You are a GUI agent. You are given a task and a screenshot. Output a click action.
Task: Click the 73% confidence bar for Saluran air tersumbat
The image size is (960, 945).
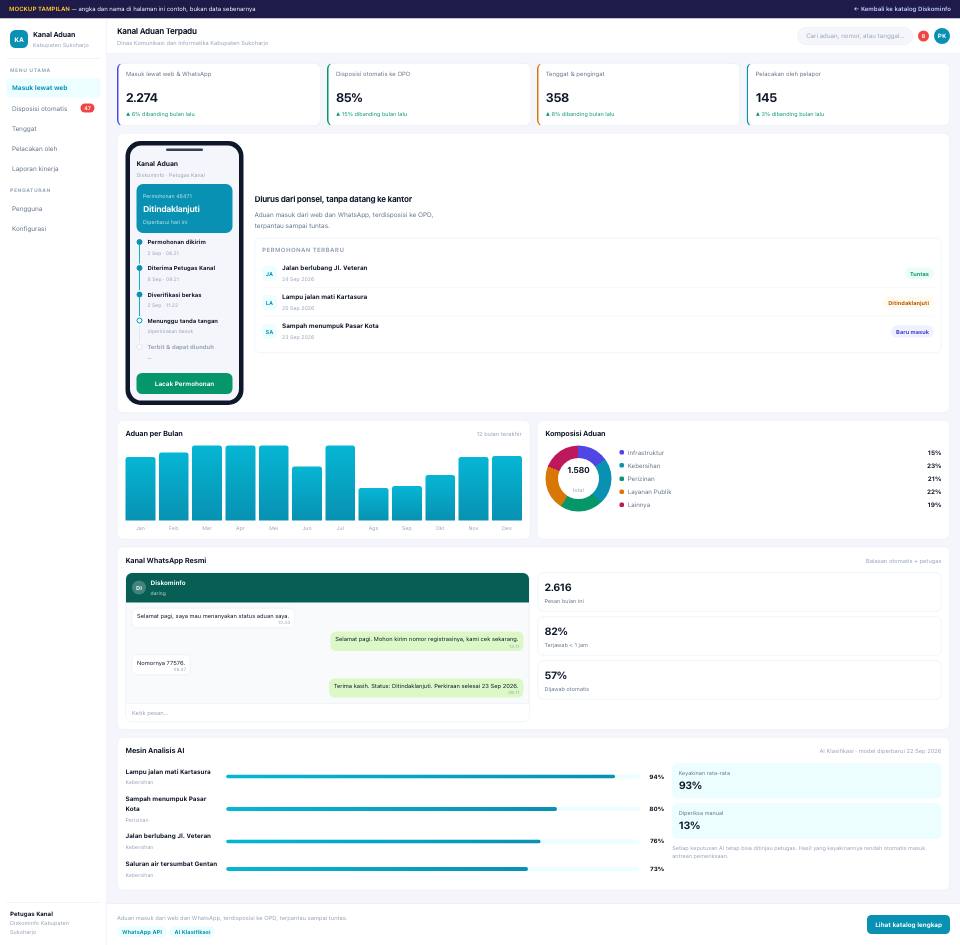433,869
